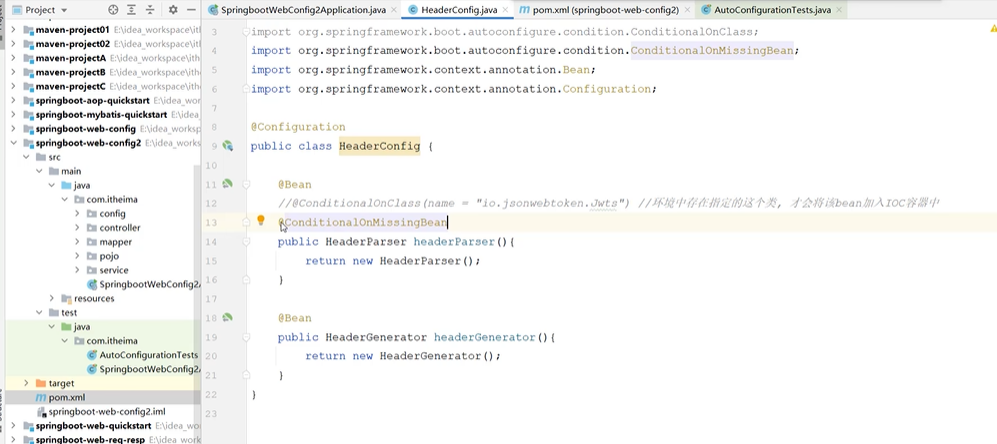Click the bean gutter icon on line 11
Screen dimensions: 997x444
(227, 184)
